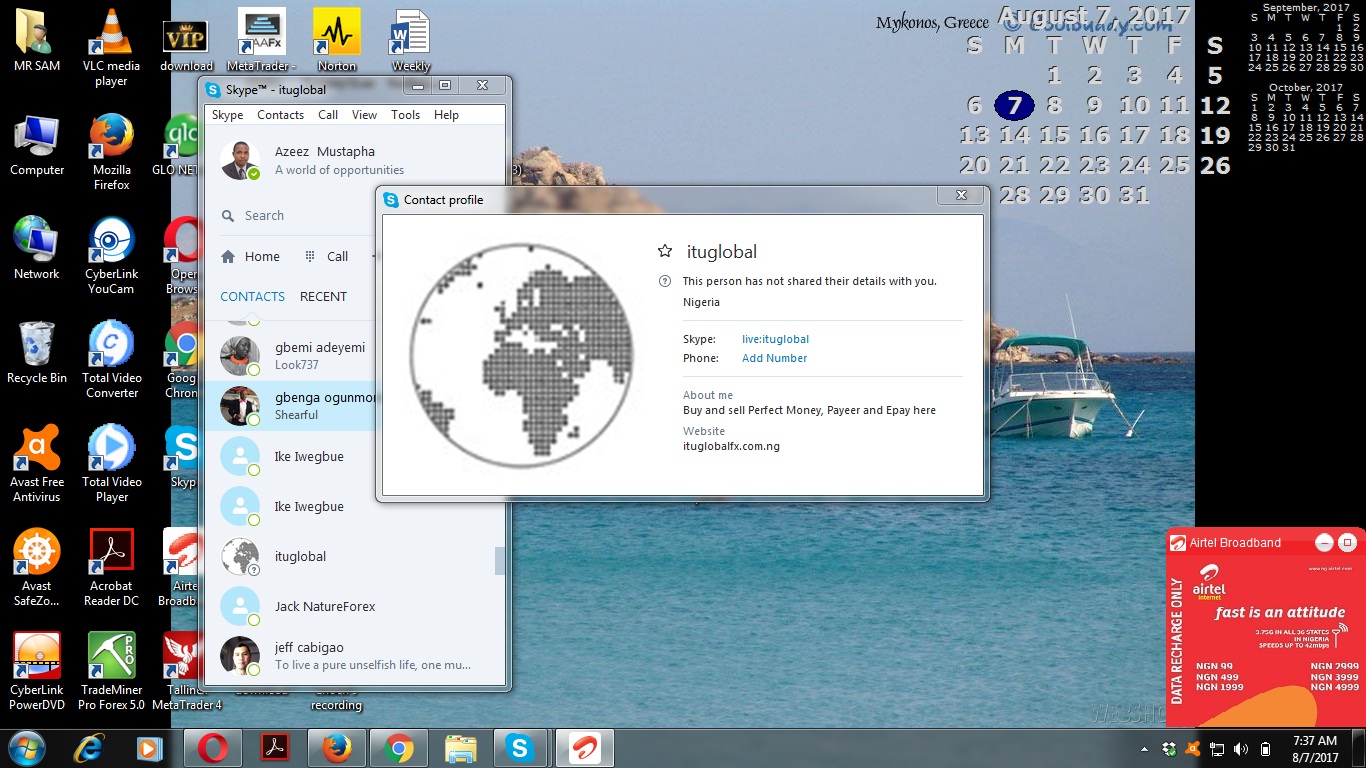
Task: Click the Add Number link
Action: (x=774, y=358)
